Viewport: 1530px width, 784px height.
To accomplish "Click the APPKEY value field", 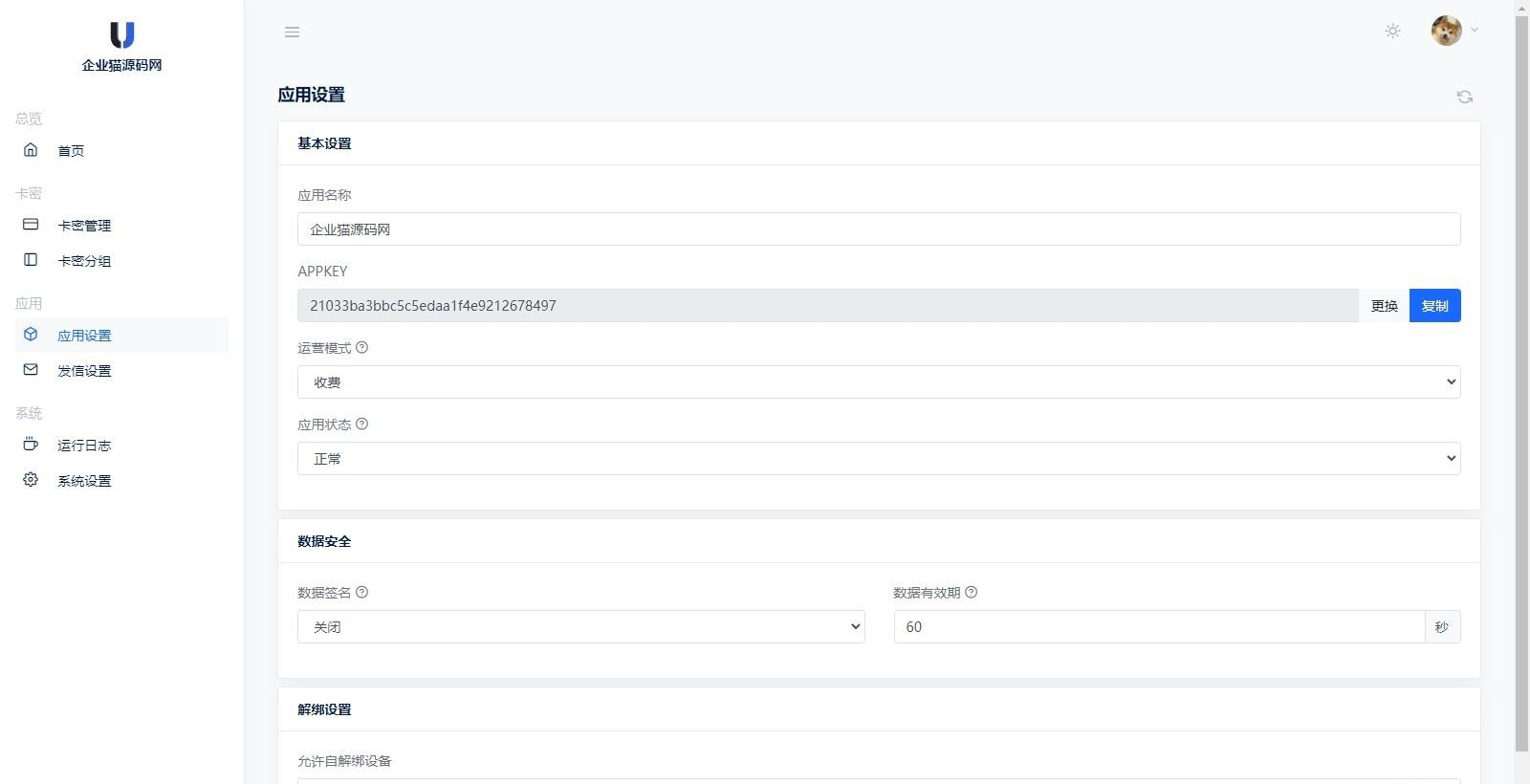I will click(828, 306).
